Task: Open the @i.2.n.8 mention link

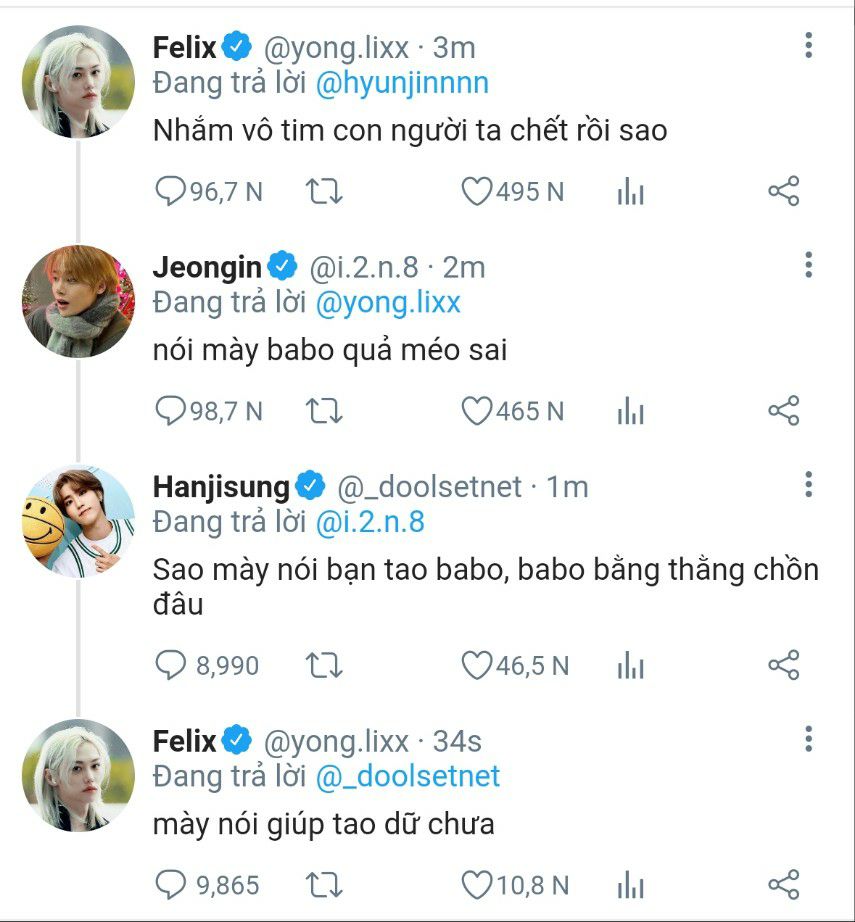Action: 370,522
